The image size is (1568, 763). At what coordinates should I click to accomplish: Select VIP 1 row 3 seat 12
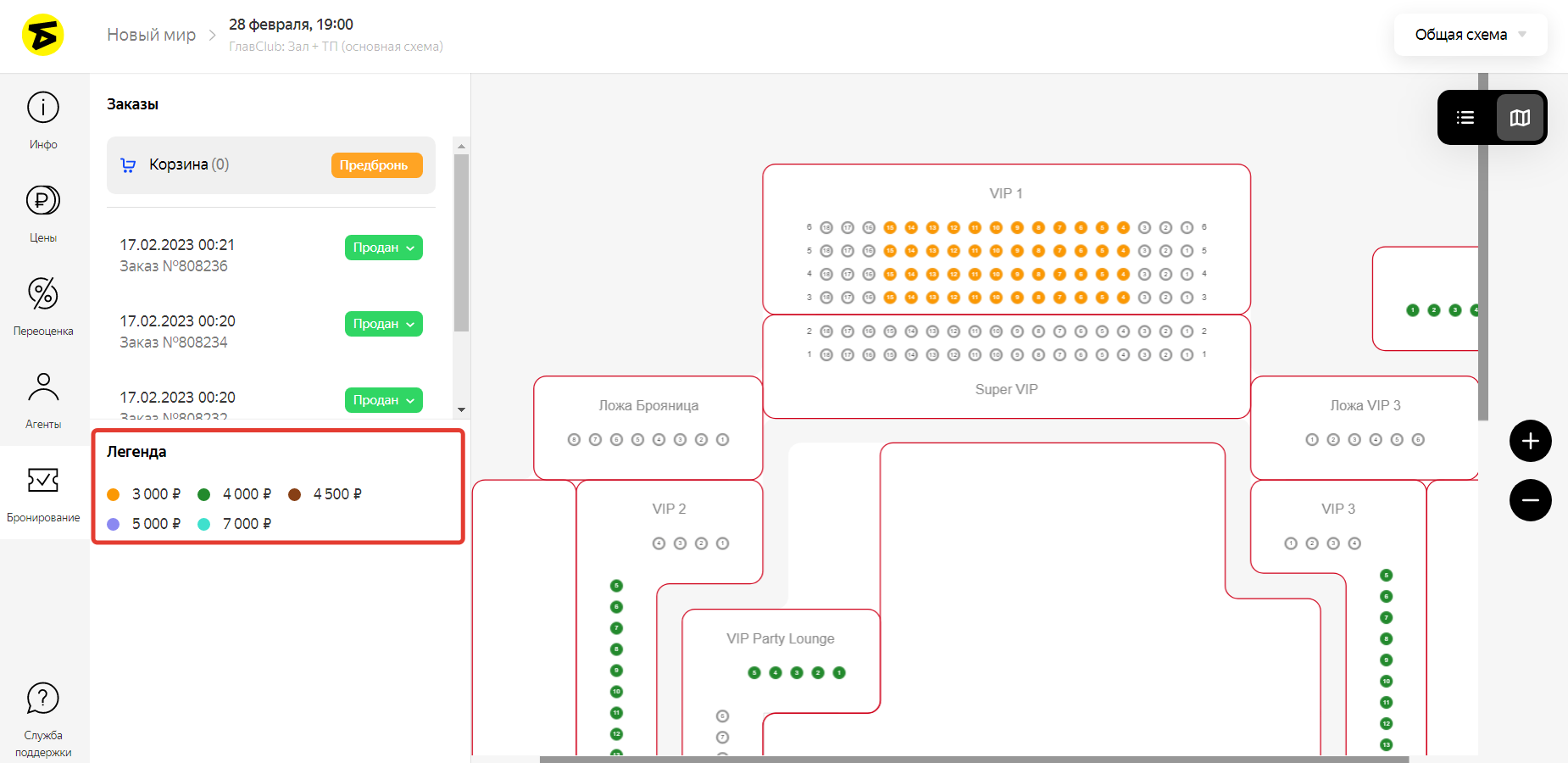pyautogui.click(x=954, y=298)
